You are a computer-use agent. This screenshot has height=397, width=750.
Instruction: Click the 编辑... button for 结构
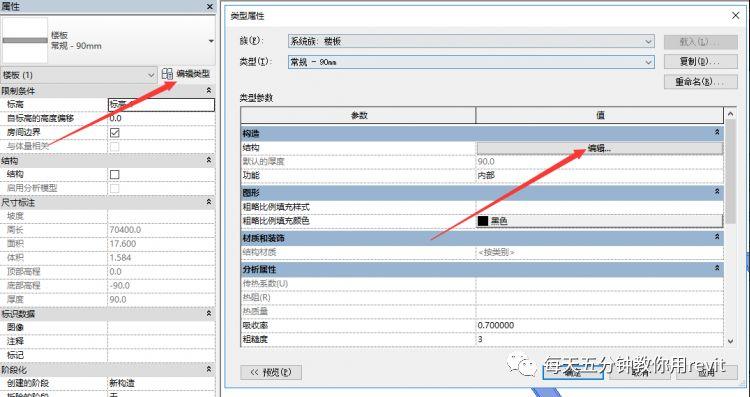600,148
